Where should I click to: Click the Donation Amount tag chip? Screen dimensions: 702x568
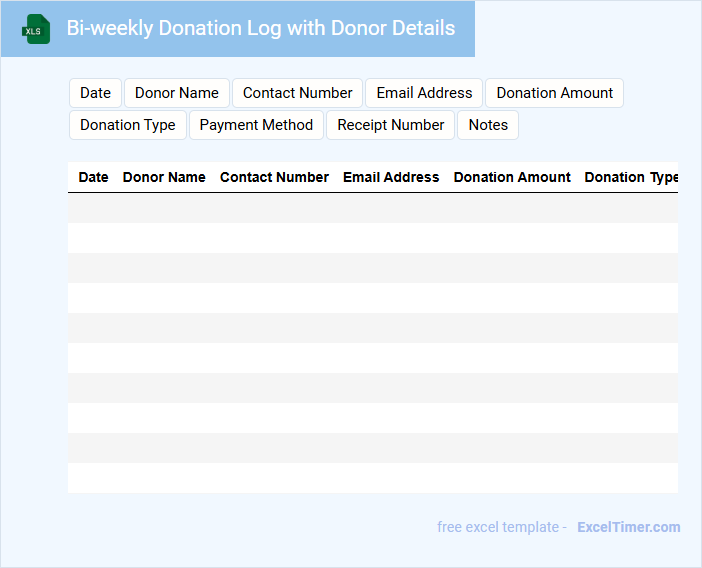pos(554,93)
